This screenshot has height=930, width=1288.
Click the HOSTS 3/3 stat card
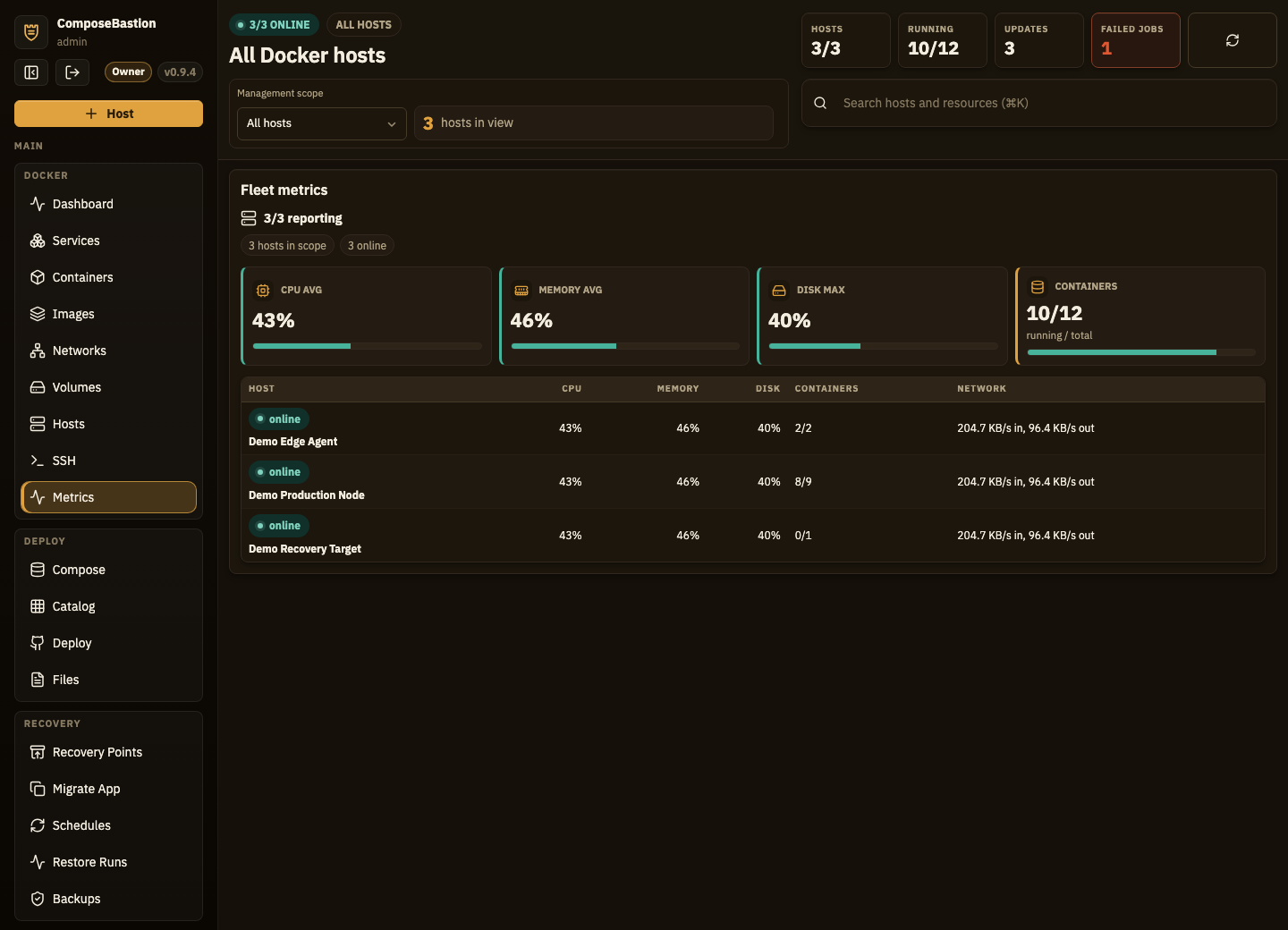click(x=846, y=40)
